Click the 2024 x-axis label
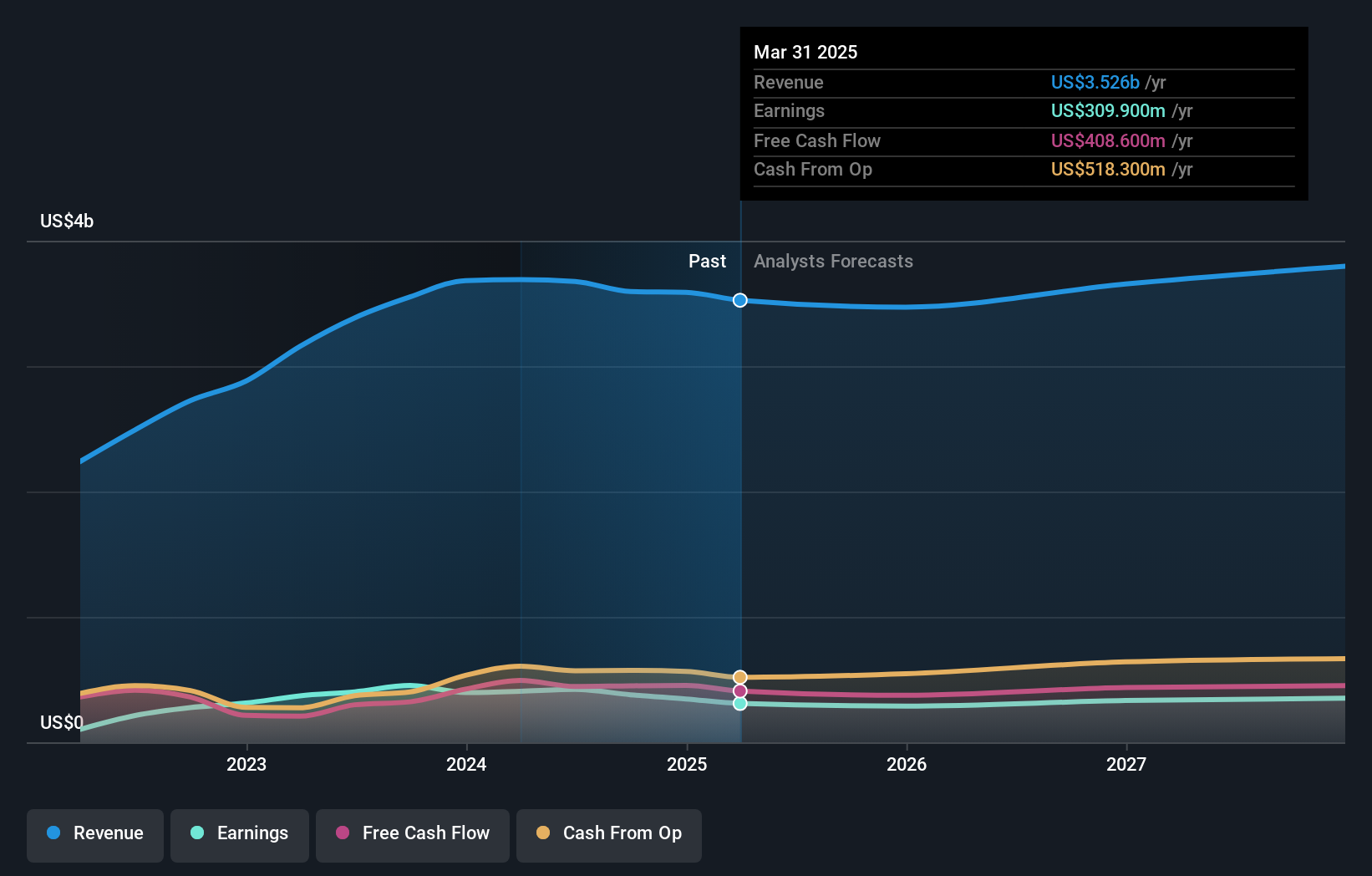Screen dimensions: 1372x876 tap(466, 764)
